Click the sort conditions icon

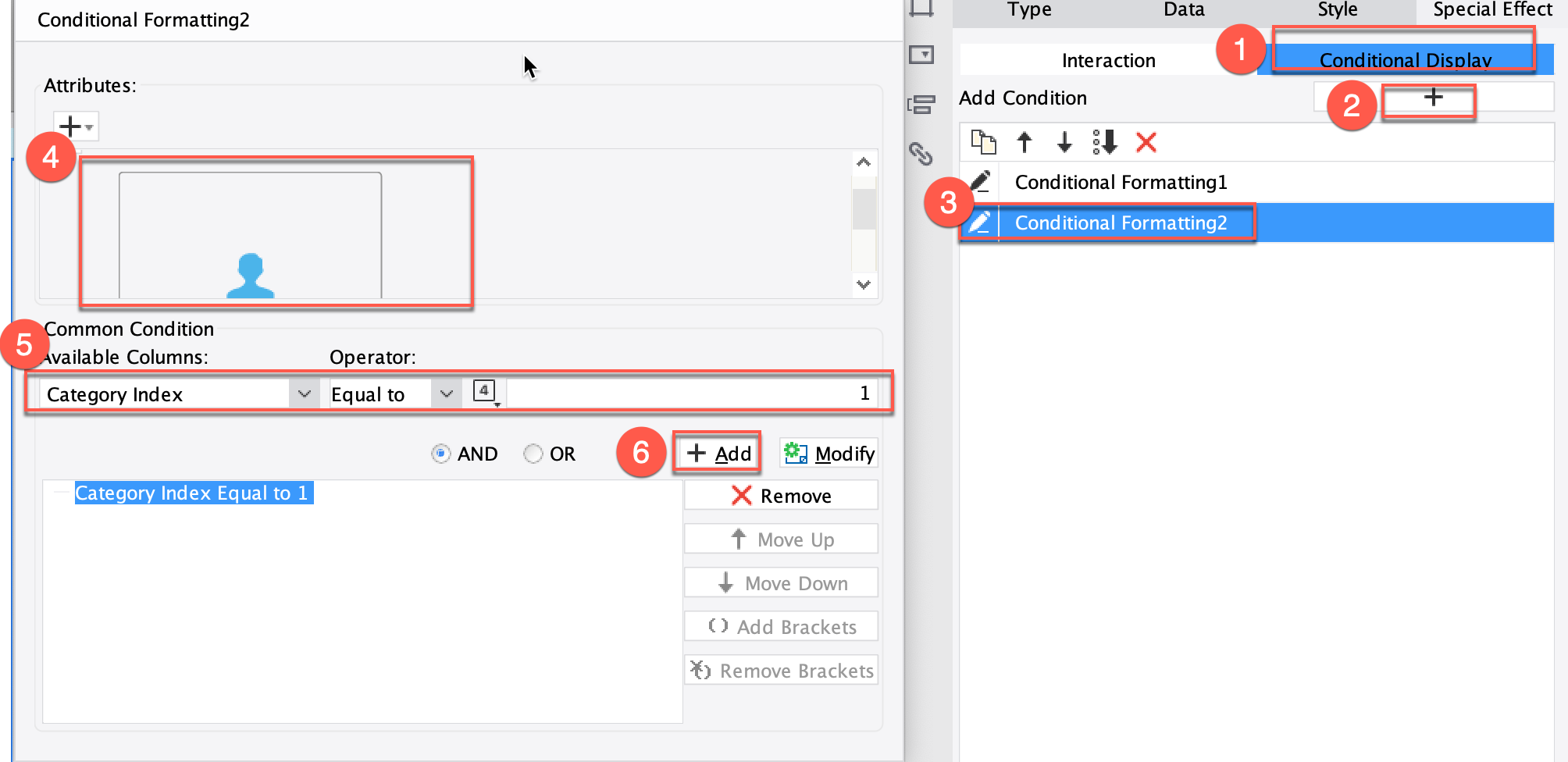tap(1104, 143)
